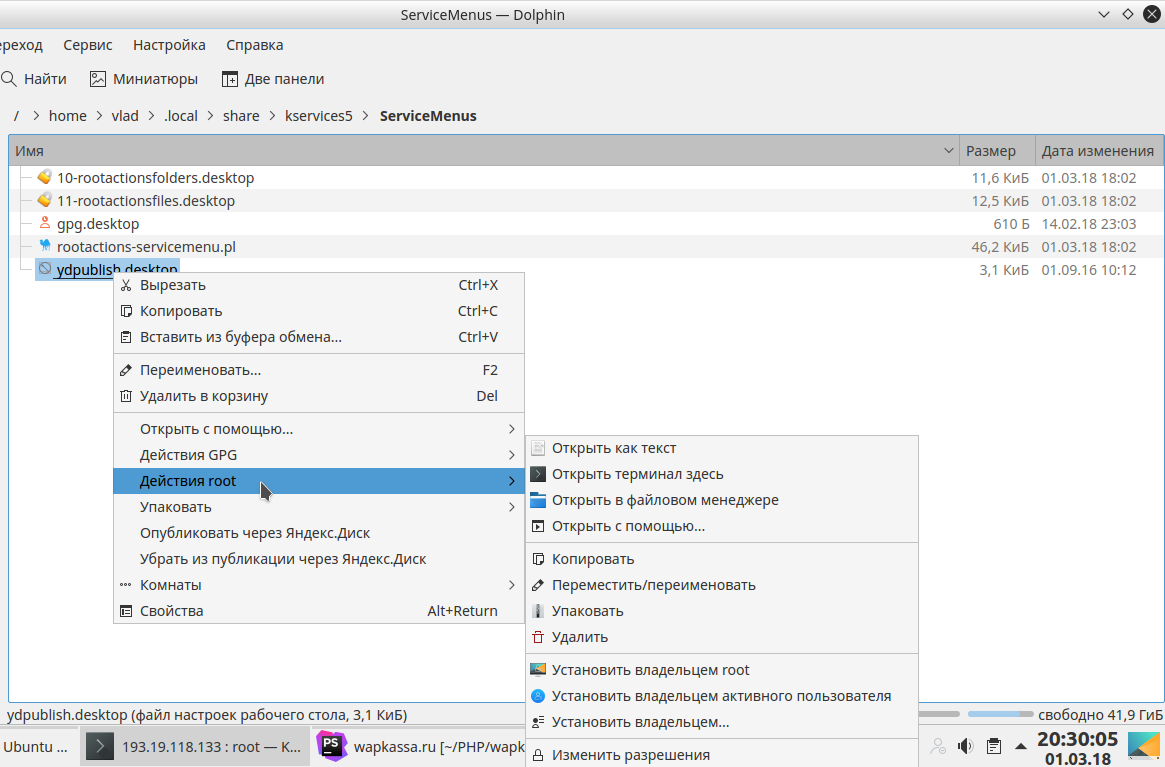The width and height of the screenshot is (1165, 767).
Task: Click the terminal icon beside Открыть терминал здесь
Action: point(538,474)
